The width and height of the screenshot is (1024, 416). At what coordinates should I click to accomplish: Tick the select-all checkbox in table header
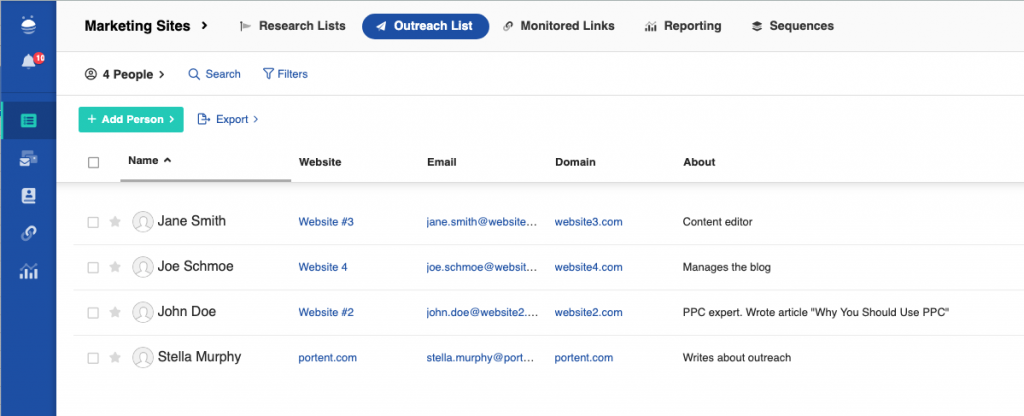(x=93, y=163)
